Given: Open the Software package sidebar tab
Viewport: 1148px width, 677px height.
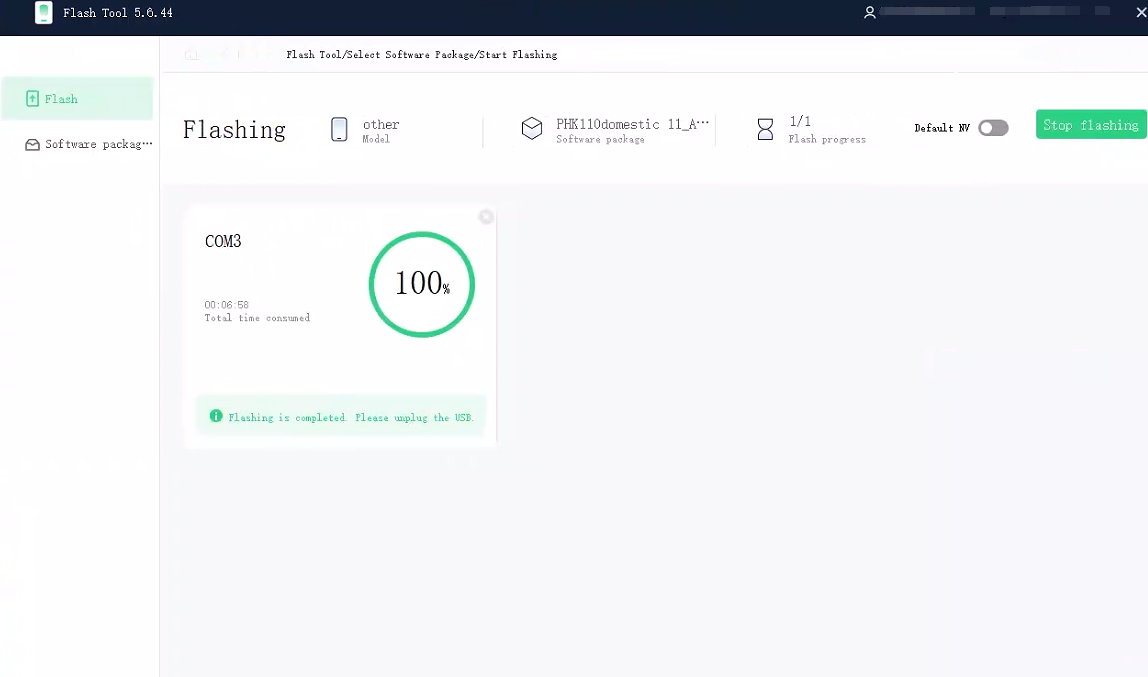Looking at the screenshot, I should 89,144.
